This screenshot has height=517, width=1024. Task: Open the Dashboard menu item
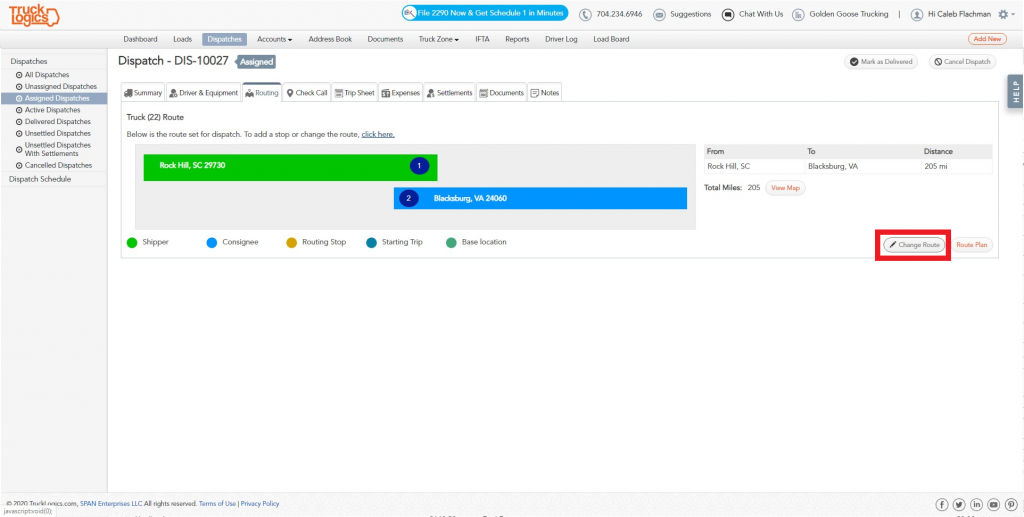[140, 39]
